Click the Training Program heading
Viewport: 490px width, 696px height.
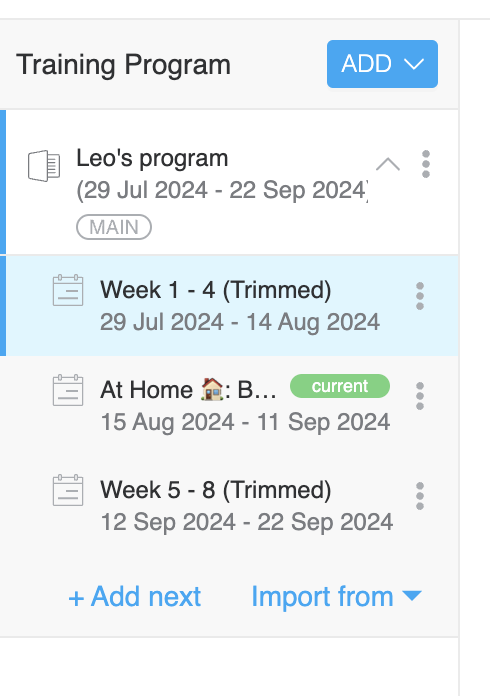pos(123,65)
